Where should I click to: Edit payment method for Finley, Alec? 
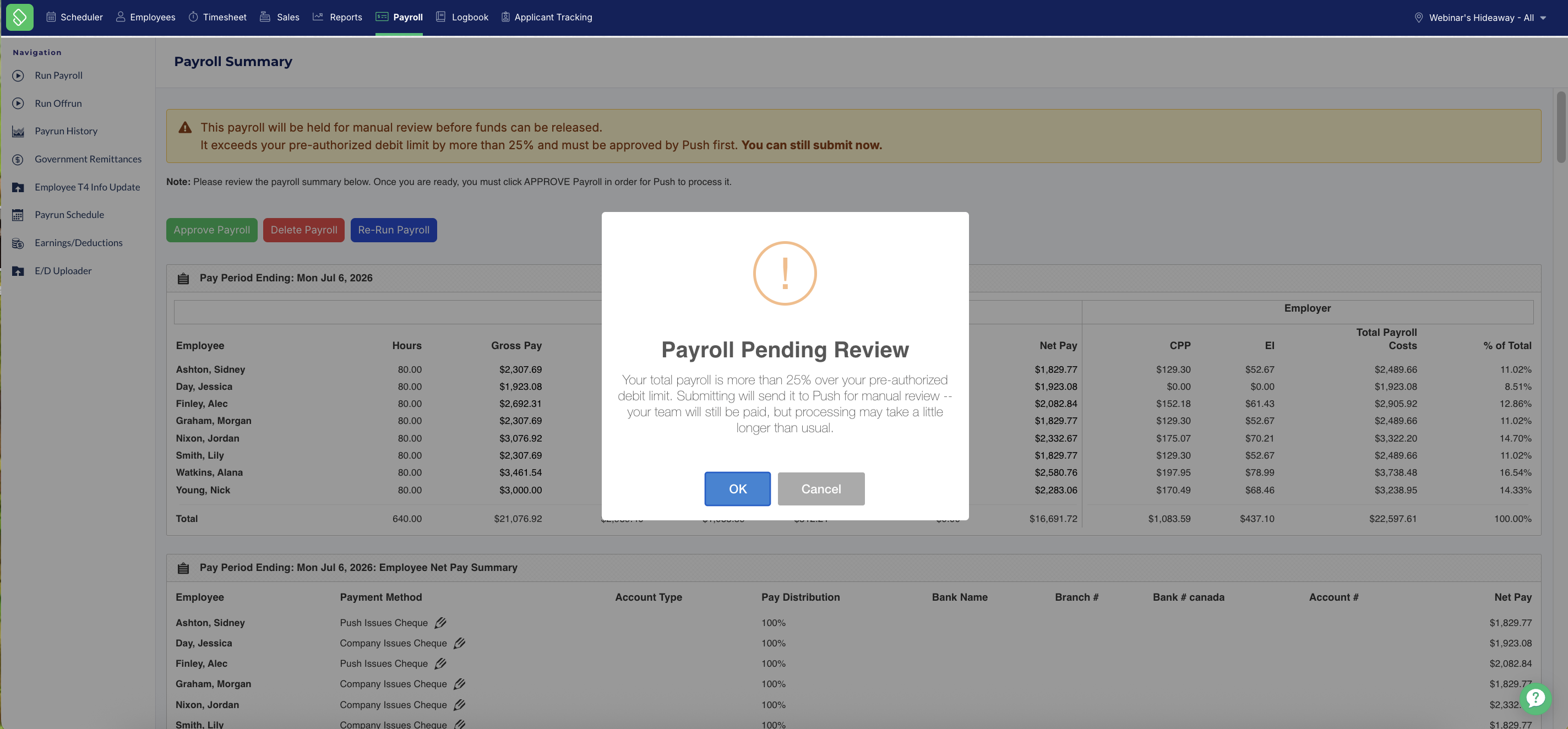coord(440,663)
